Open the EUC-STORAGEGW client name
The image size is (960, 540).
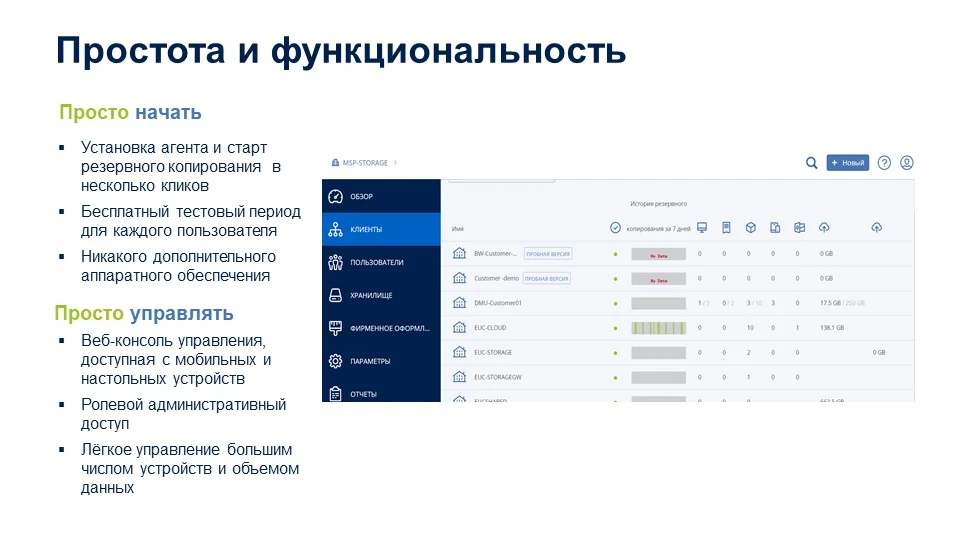pyautogui.click(x=498, y=377)
